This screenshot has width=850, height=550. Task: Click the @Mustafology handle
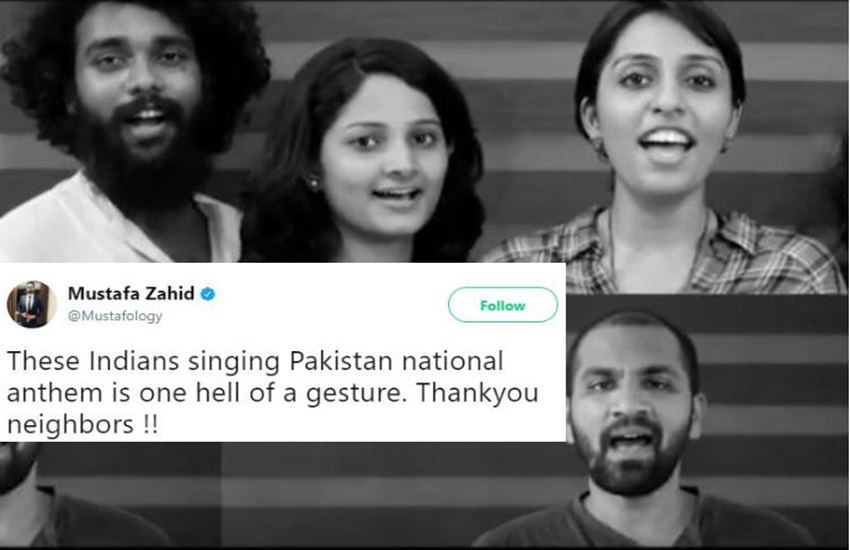(115, 316)
